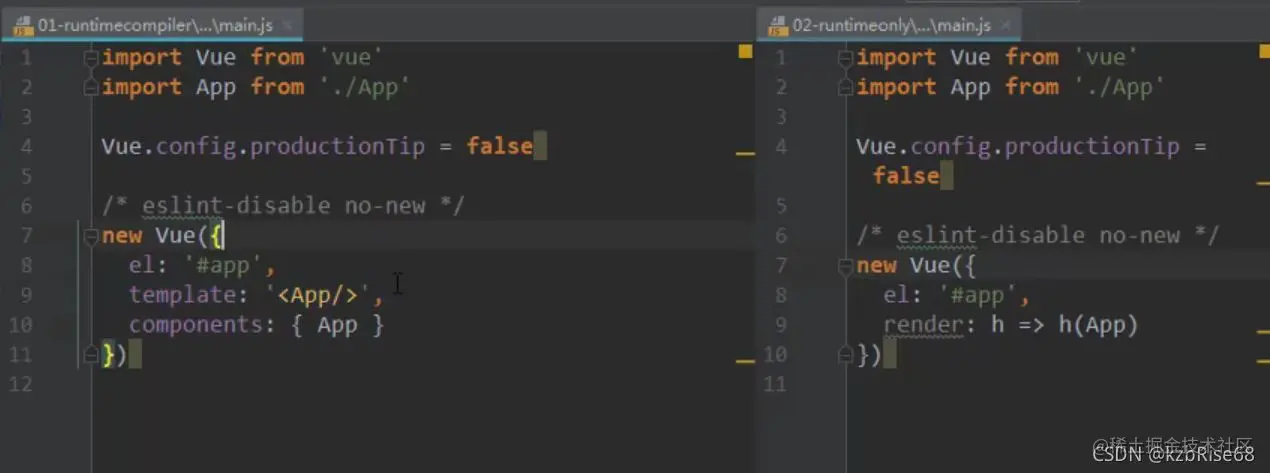The width and height of the screenshot is (1270, 473).
Task: Click fold end marker at line 11, left editor
Action: (x=91, y=354)
